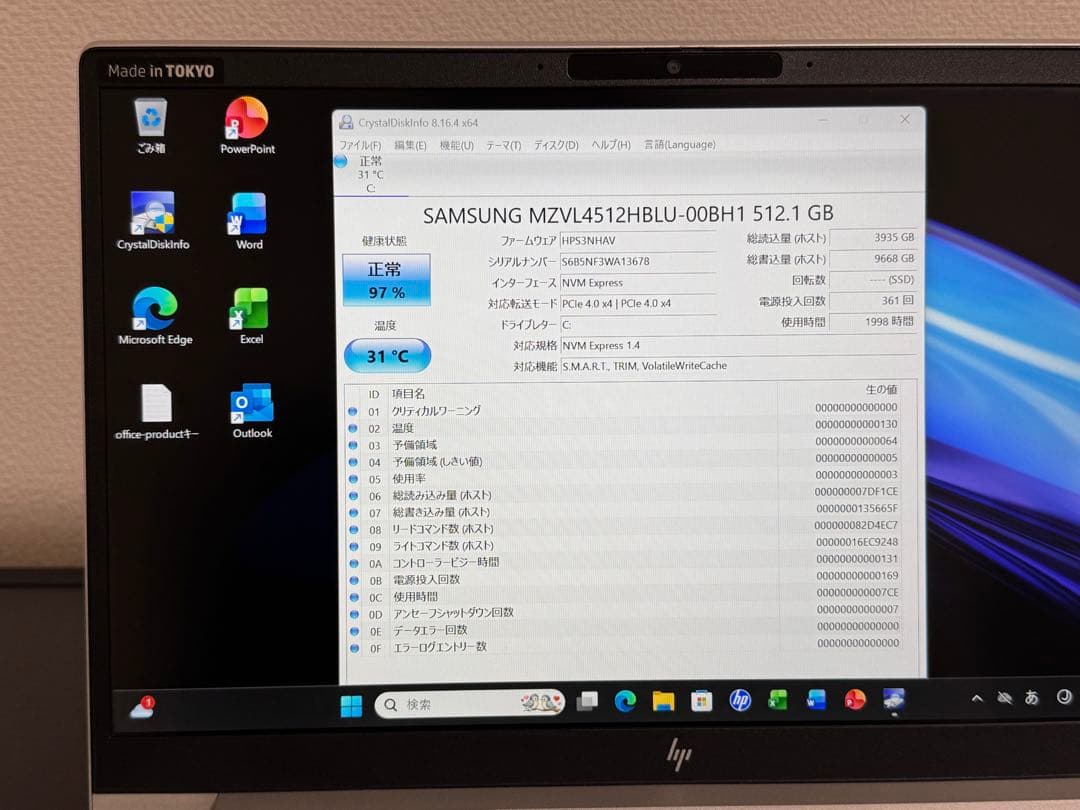Viewport: 1080px width, 810px height.
Task: Click the S.M.A.R.T., TRIM features field
Action: coord(738,366)
